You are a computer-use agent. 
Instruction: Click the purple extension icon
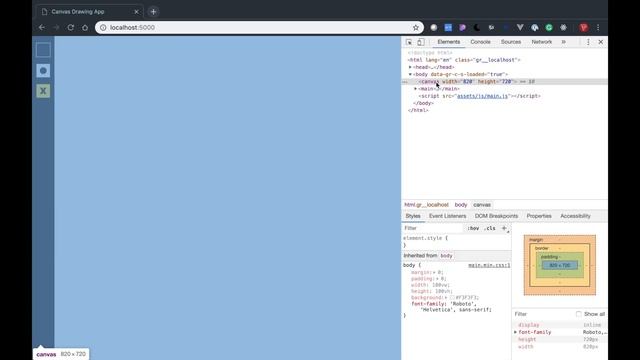point(462,27)
